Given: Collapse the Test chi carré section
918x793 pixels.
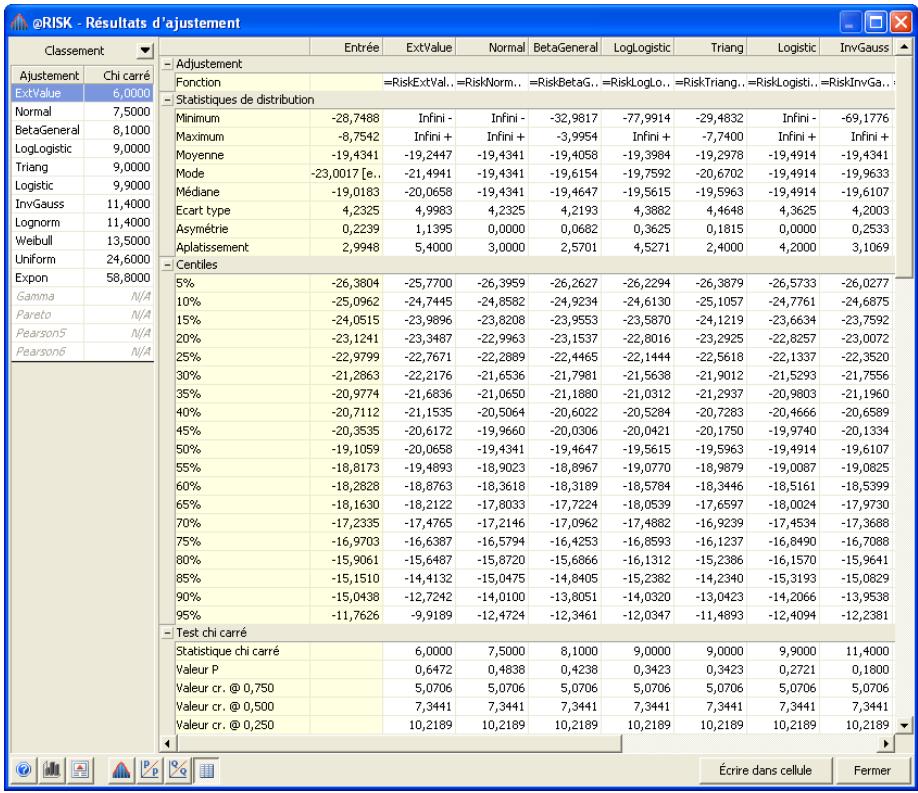Looking at the screenshot, I should coord(167,635).
